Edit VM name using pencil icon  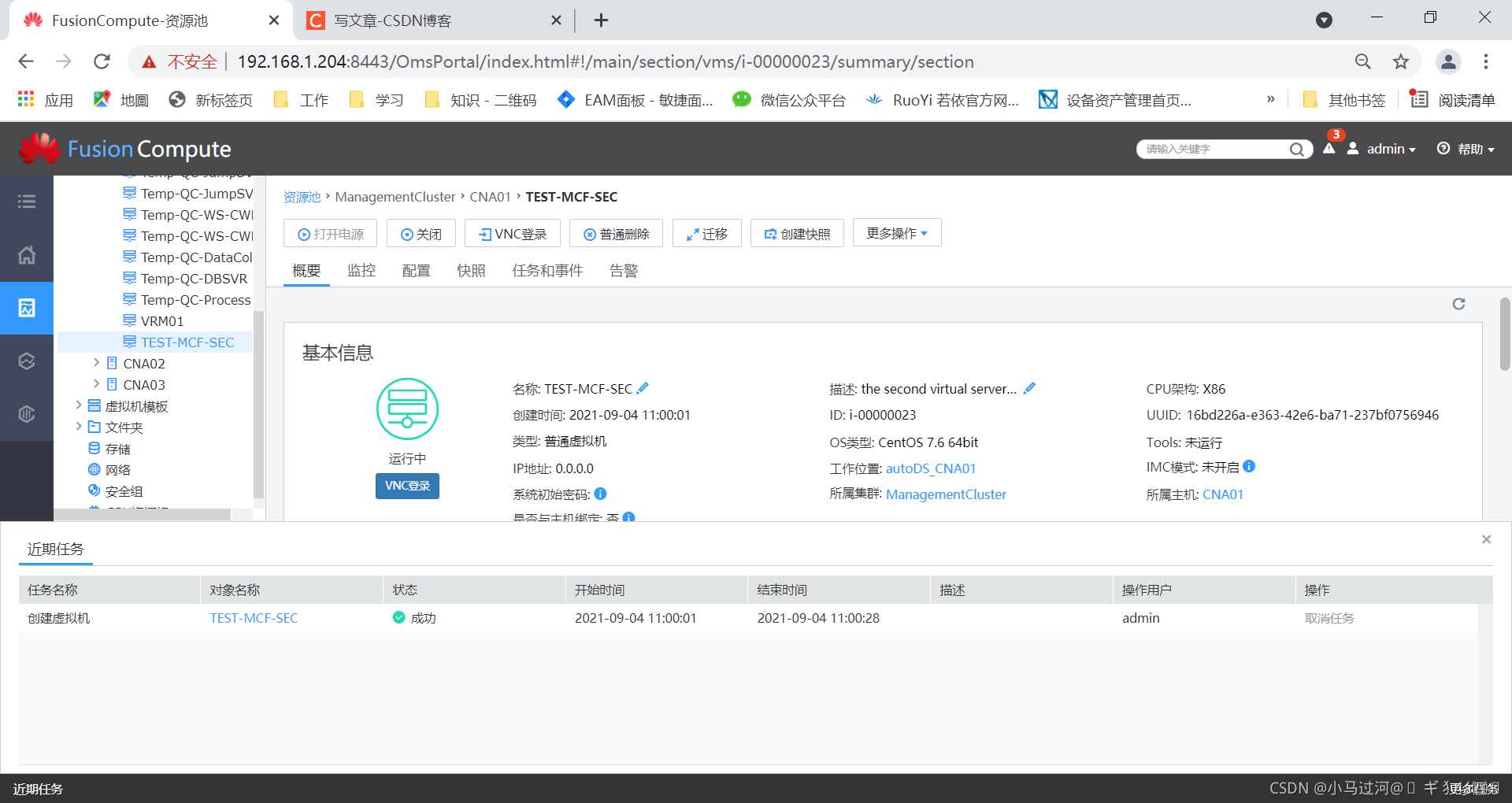click(x=643, y=387)
